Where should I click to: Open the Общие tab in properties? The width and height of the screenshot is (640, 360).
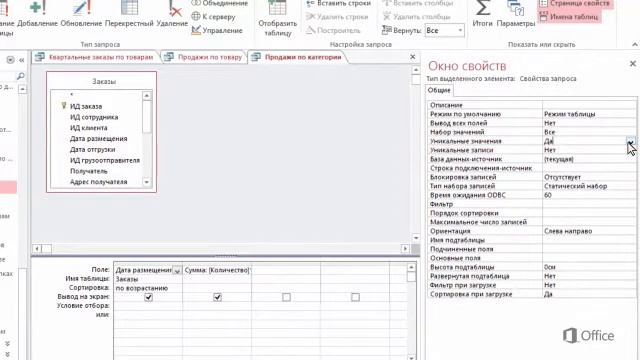coord(439,90)
